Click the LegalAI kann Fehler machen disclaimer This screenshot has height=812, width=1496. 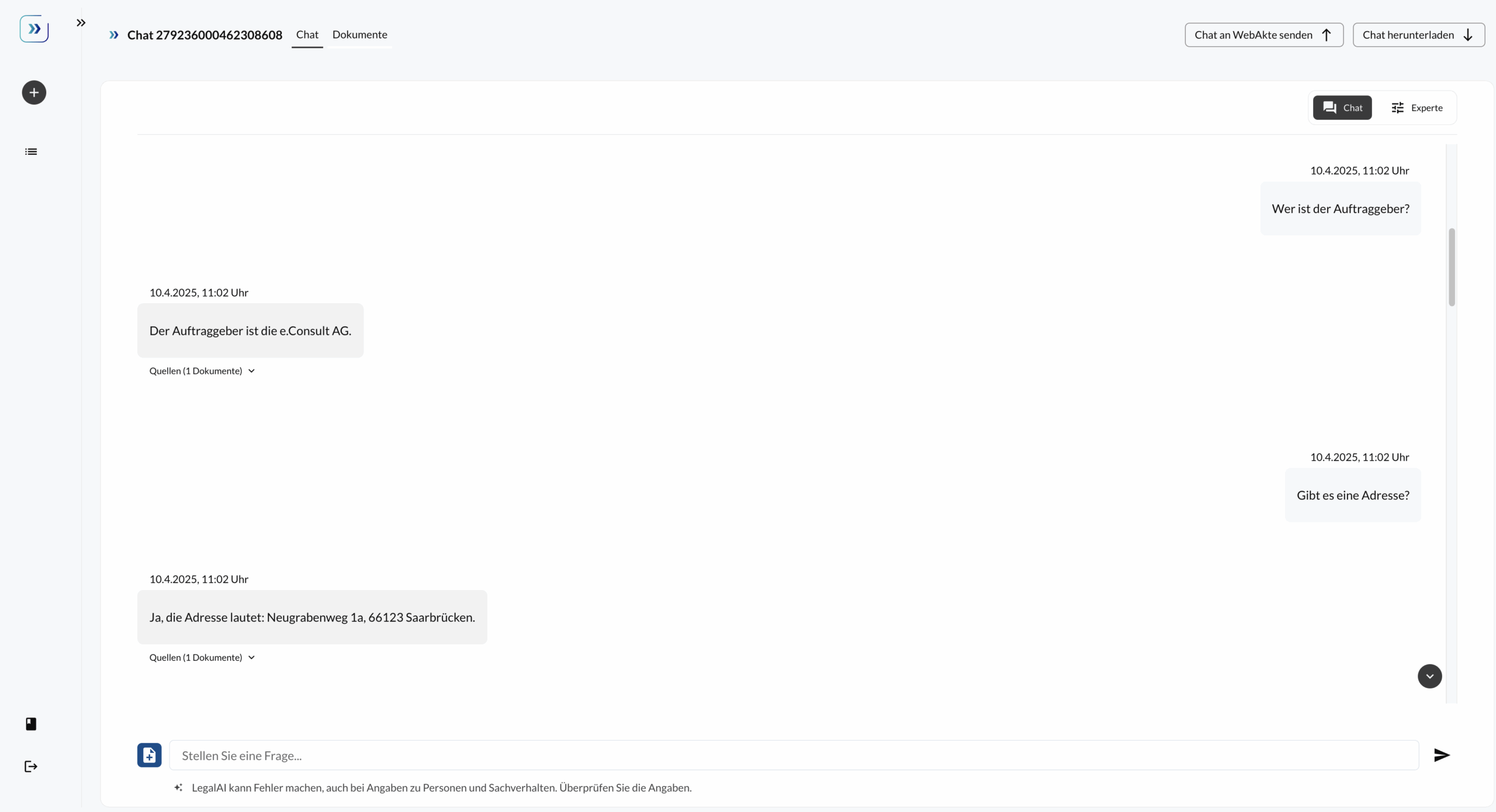click(441, 788)
